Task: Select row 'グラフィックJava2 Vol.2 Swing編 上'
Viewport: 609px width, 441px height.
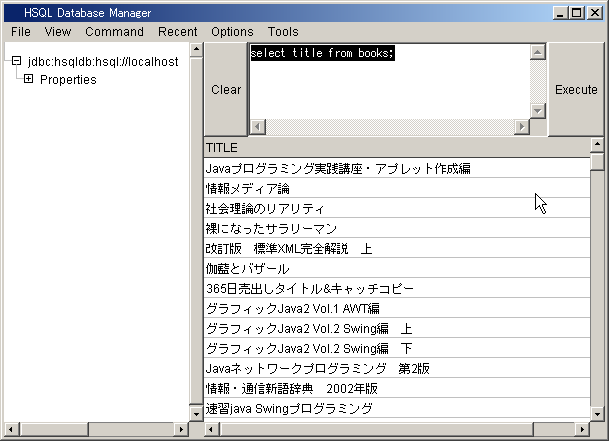Action: click(397, 328)
